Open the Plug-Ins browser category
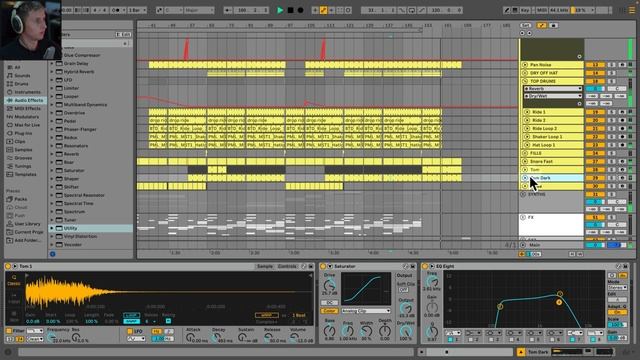Screen dimensions: 640x360 coord(23,133)
